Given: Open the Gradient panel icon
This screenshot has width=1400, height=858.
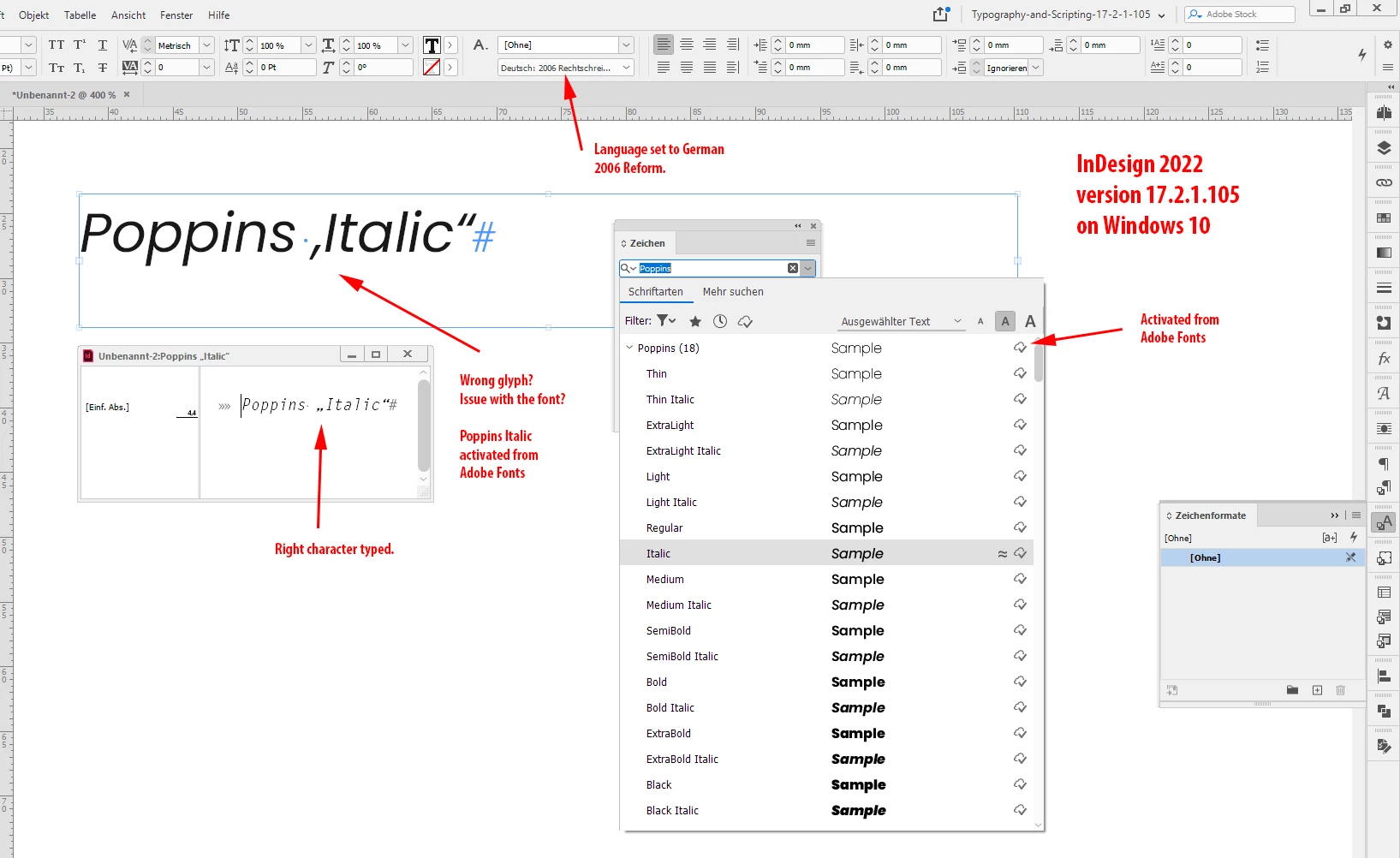Looking at the screenshot, I should (x=1384, y=253).
